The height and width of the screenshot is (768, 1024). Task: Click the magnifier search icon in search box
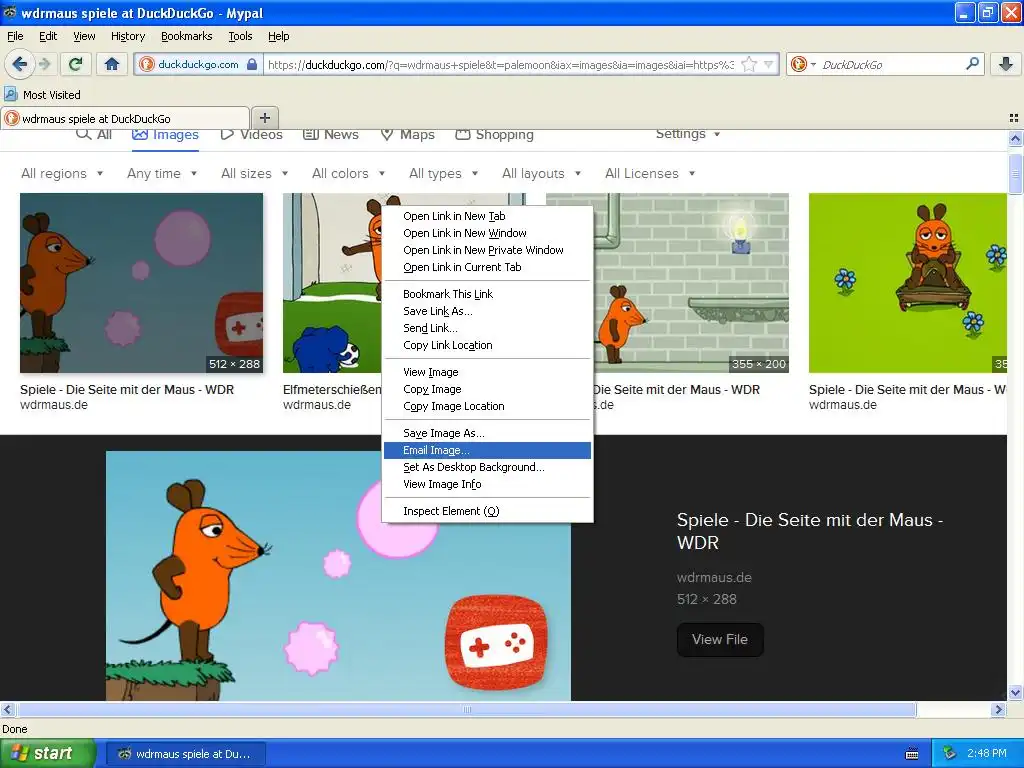pos(972,63)
